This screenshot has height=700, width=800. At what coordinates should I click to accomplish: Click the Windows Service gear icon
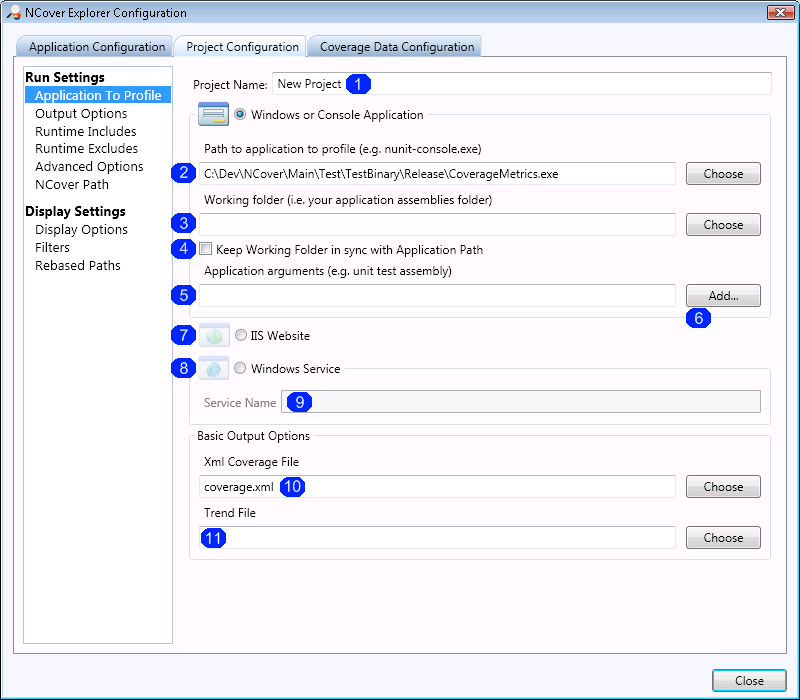(213, 368)
